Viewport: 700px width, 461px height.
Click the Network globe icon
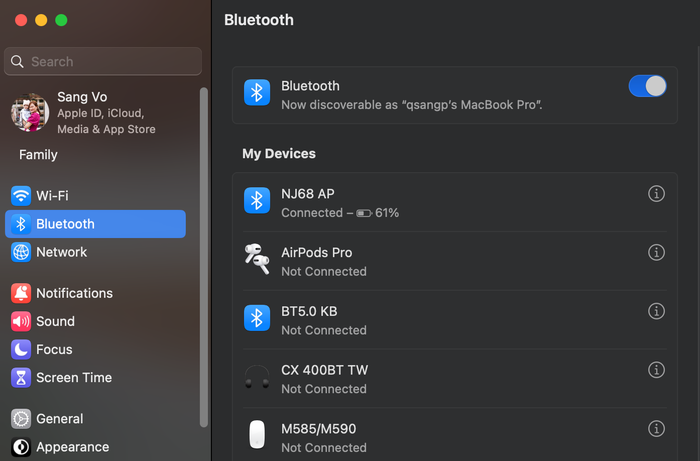point(21,252)
